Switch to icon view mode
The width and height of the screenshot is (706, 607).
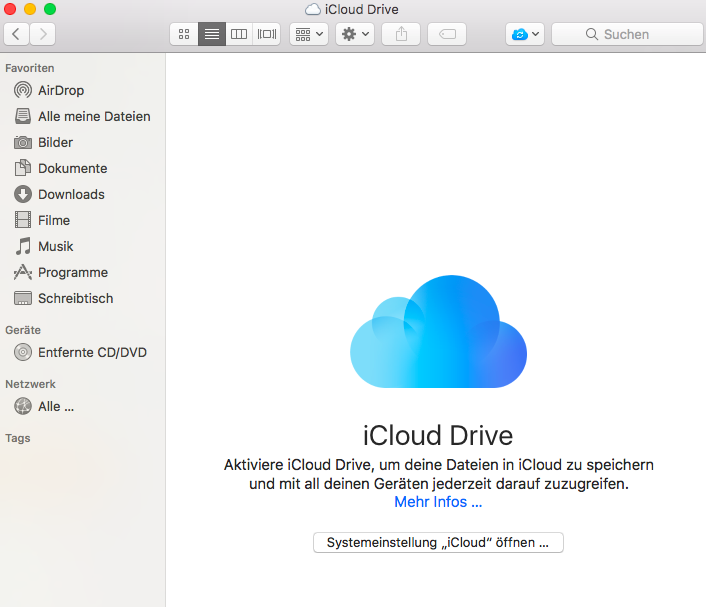tap(184, 34)
